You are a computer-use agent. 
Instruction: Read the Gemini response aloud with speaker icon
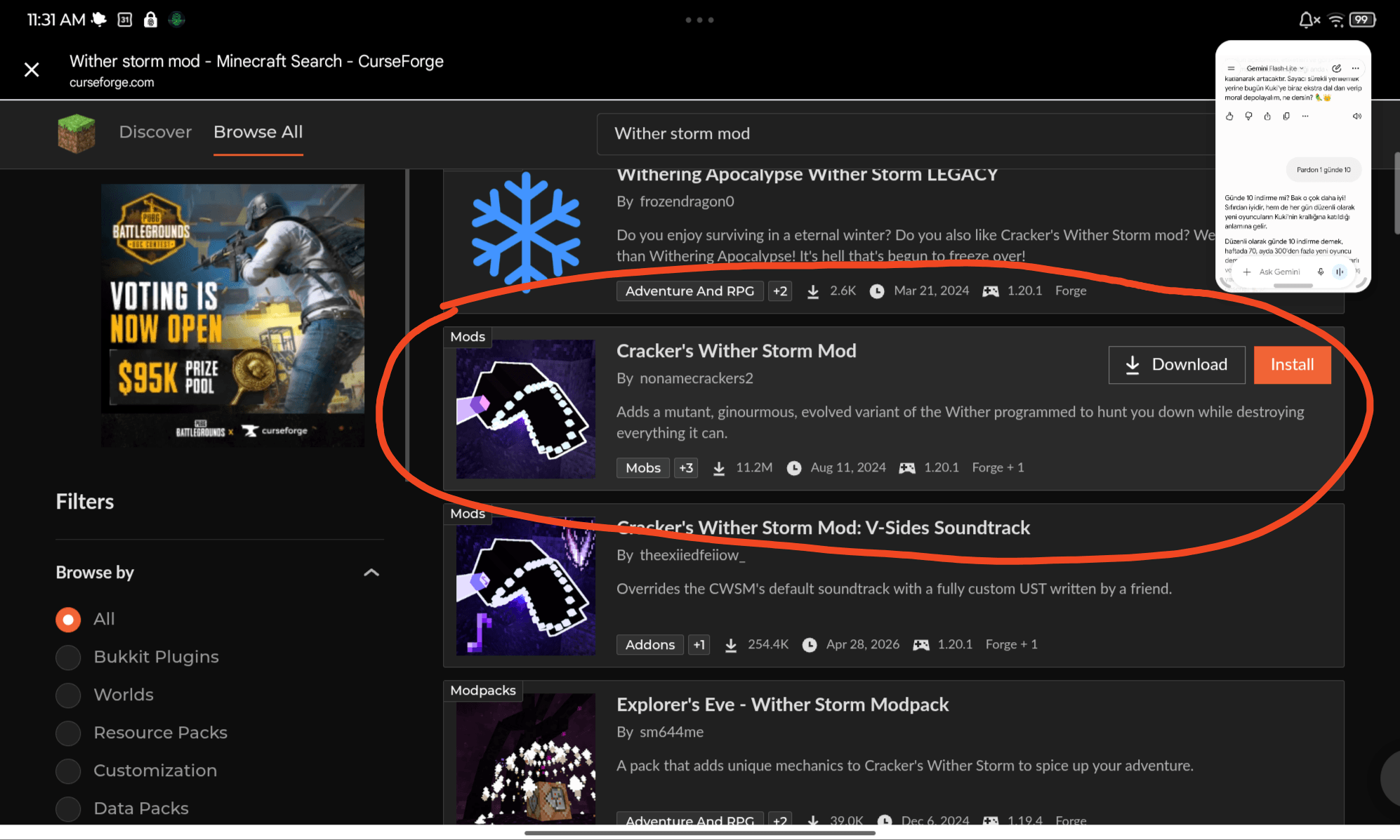pos(1357,116)
